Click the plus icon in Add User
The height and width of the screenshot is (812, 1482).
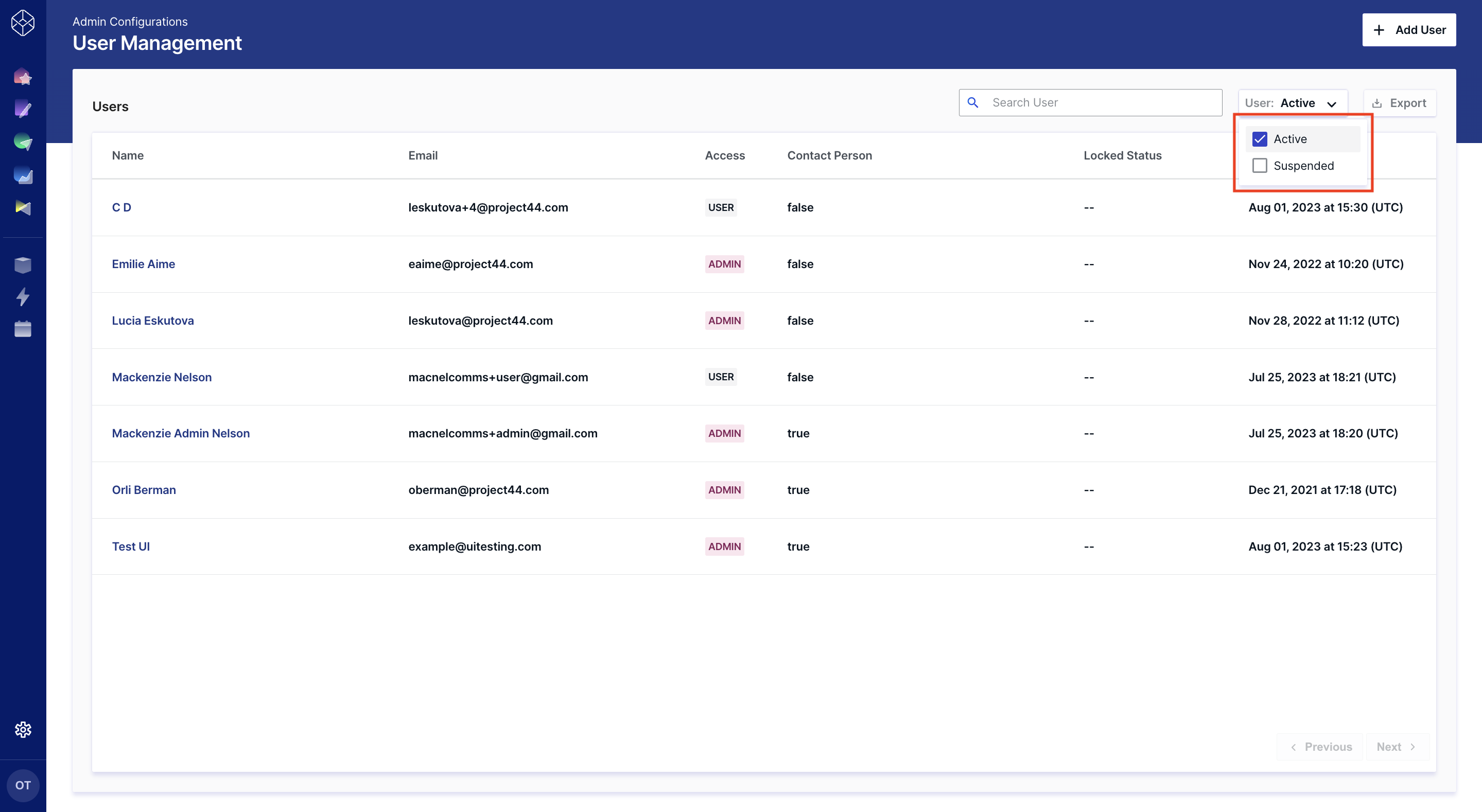coord(1379,30)
